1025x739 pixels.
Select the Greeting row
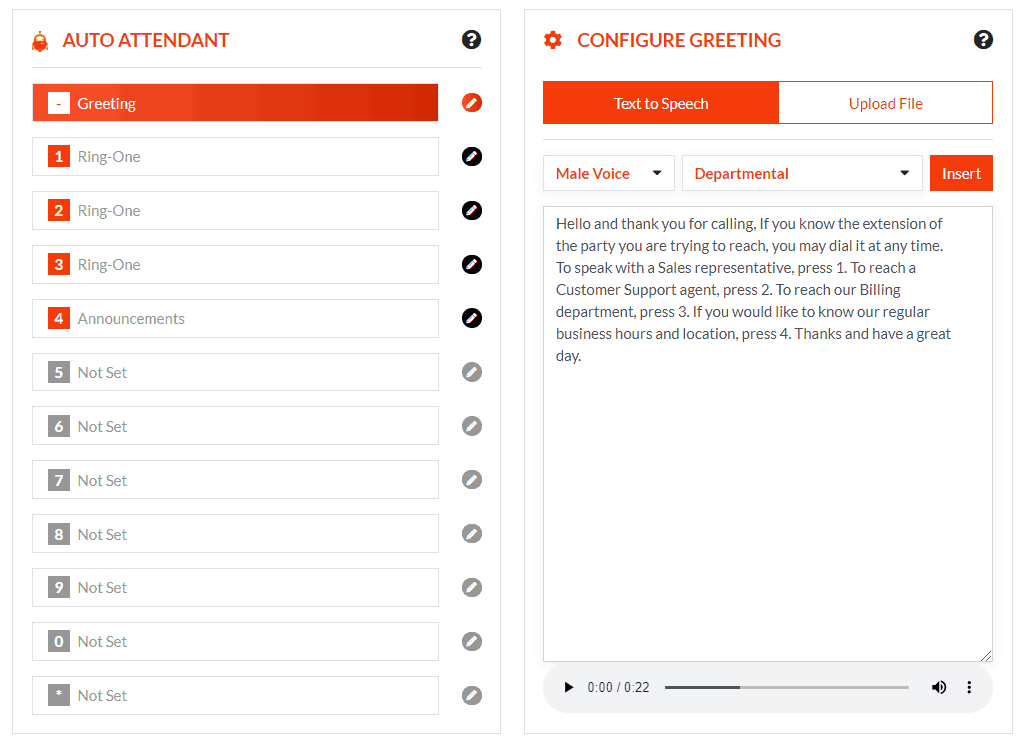pyautogui.click(x=235, y=103)
